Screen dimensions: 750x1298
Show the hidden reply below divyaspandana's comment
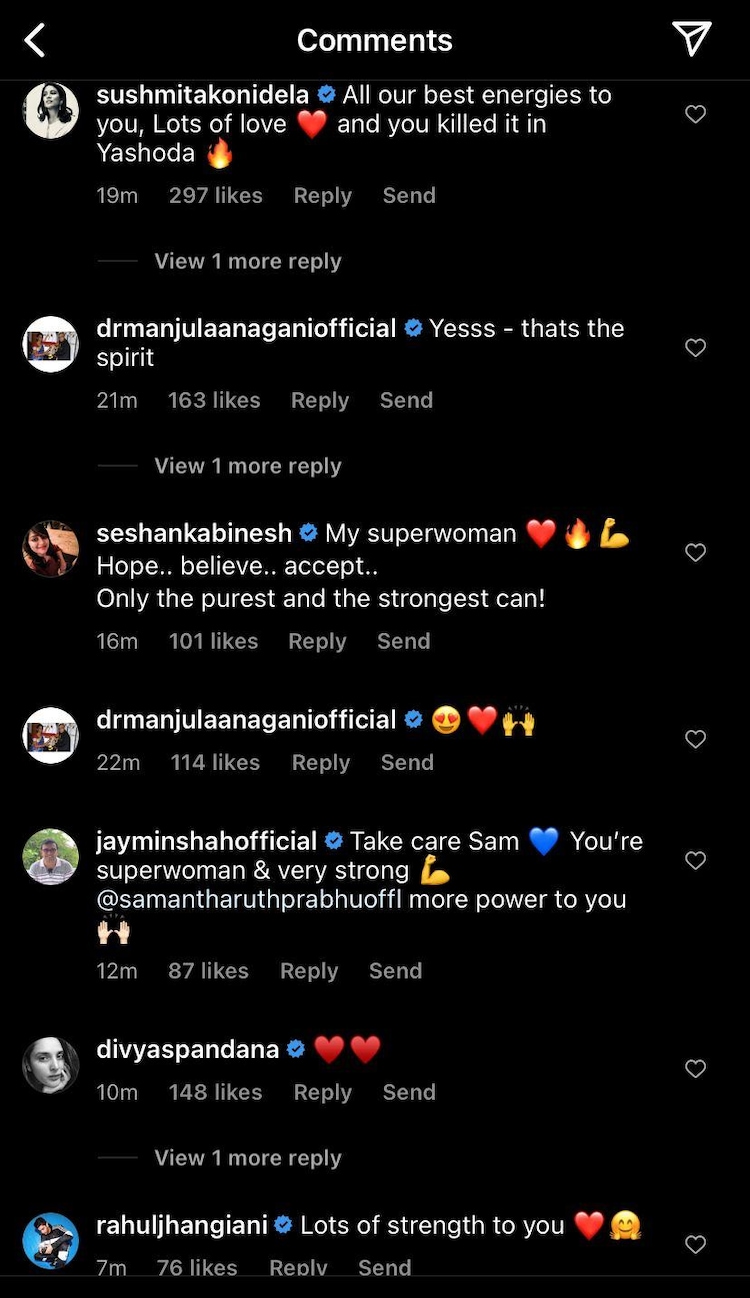pos(248,1157)
